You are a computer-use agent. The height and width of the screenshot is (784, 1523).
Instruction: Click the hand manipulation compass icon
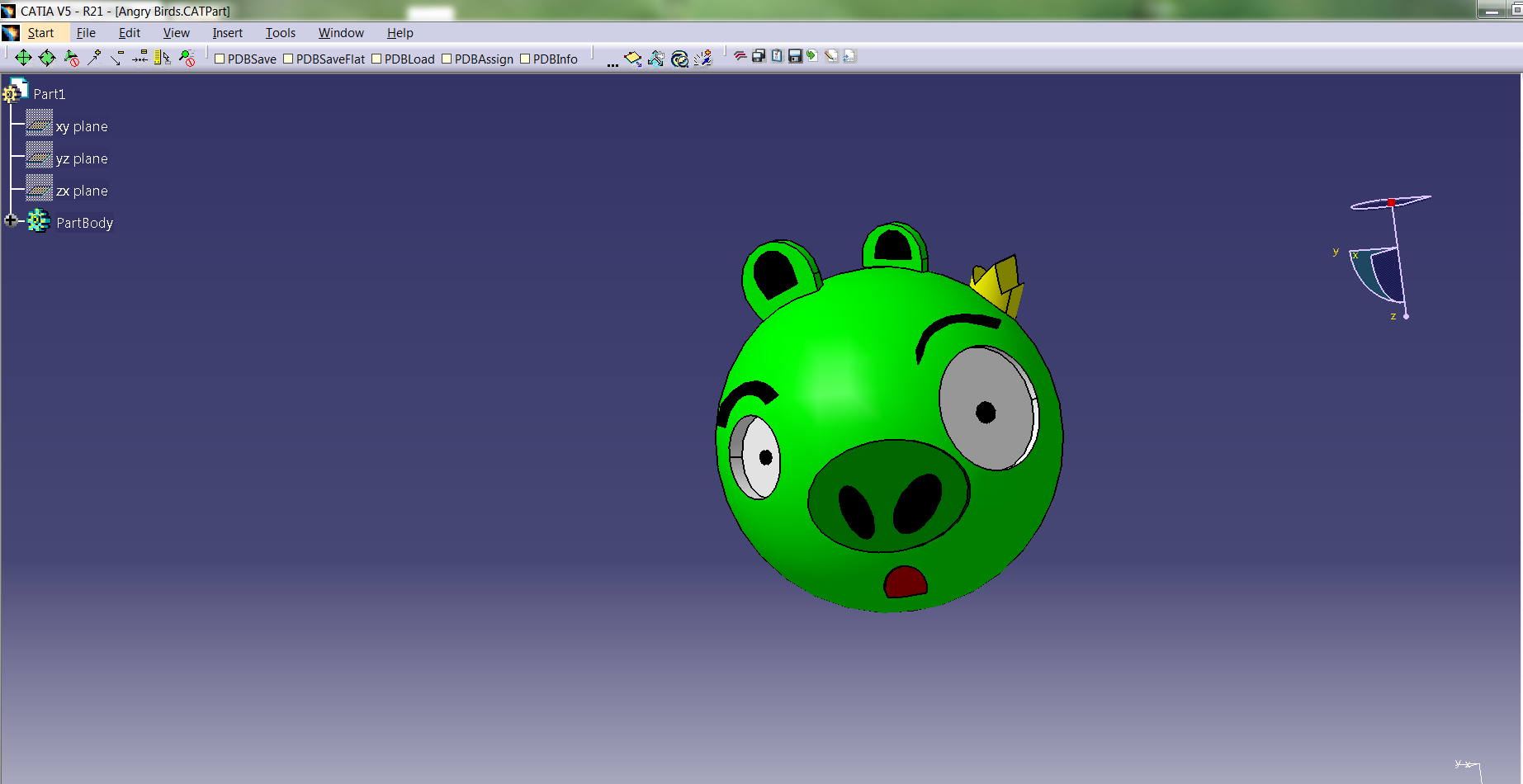[656, 59]
